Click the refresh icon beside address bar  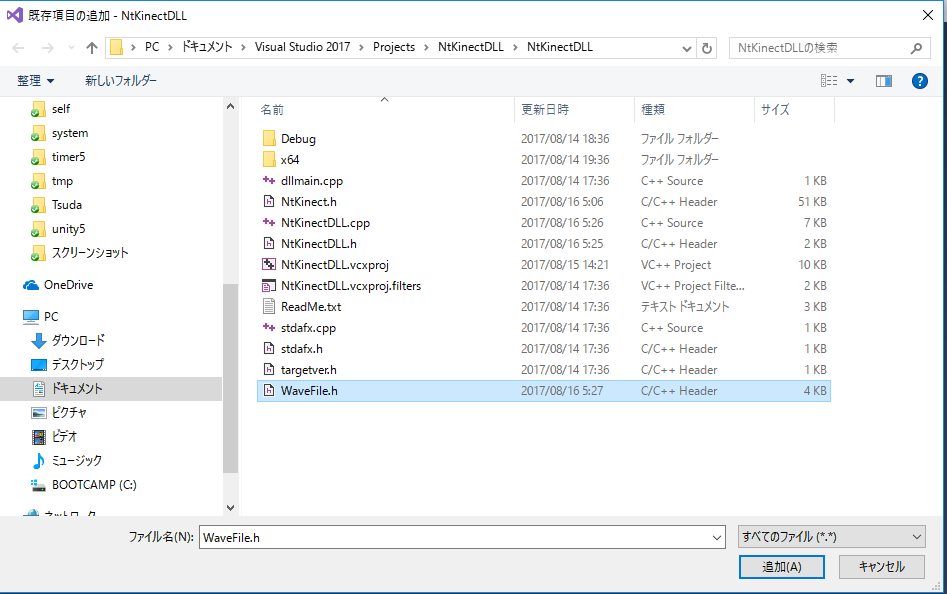tap(708, 48)
